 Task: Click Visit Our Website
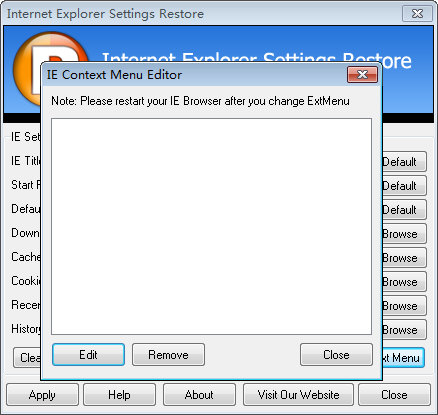click(298, 395)
